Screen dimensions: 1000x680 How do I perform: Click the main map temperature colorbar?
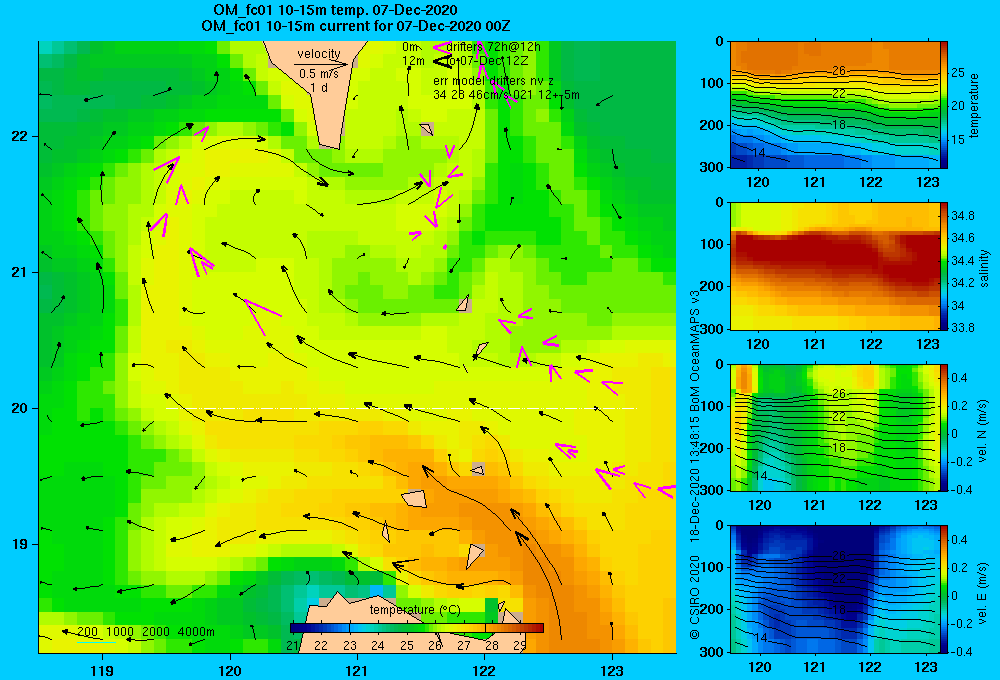tap(416, 628)
